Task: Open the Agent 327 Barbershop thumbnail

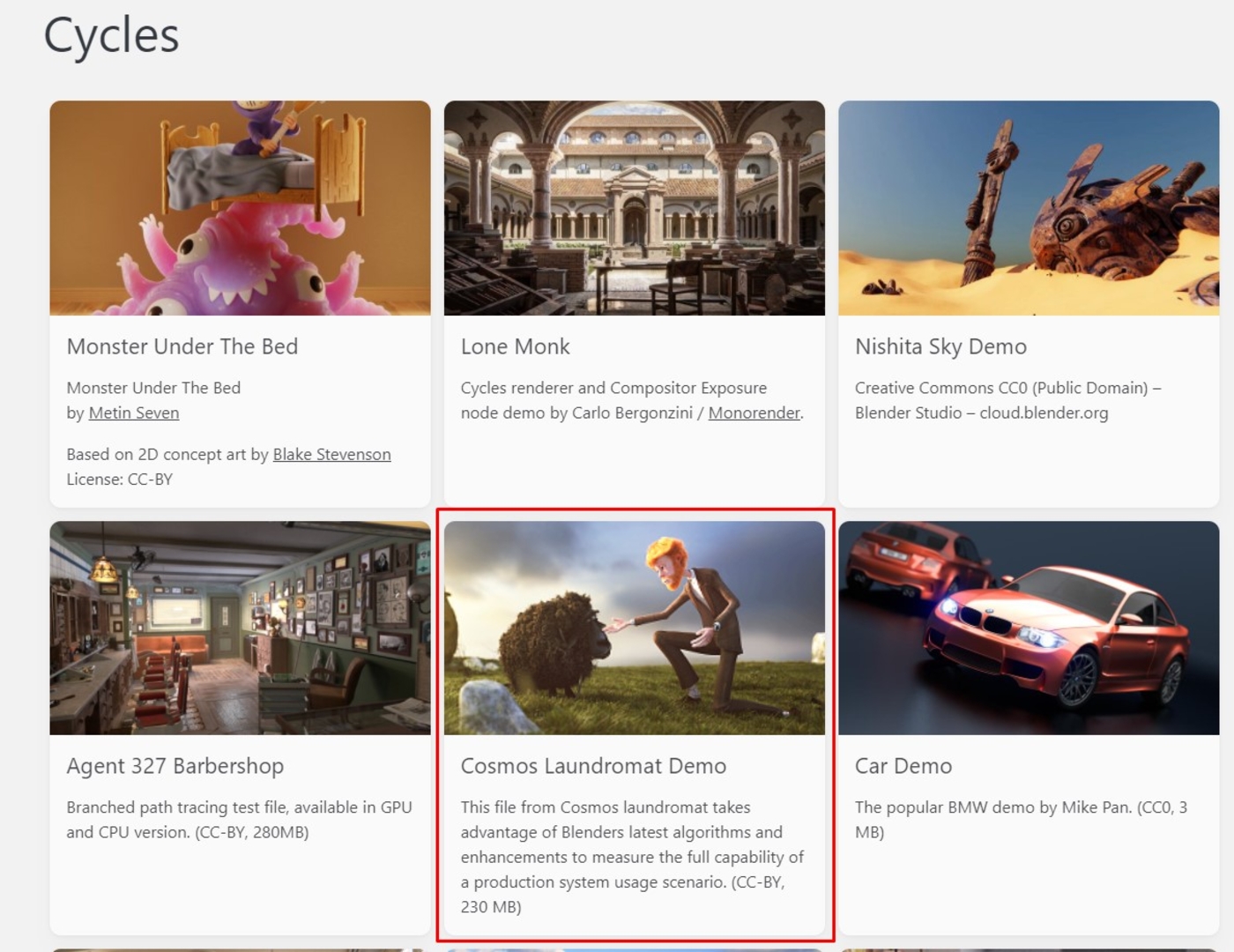Action: [240, 628]
